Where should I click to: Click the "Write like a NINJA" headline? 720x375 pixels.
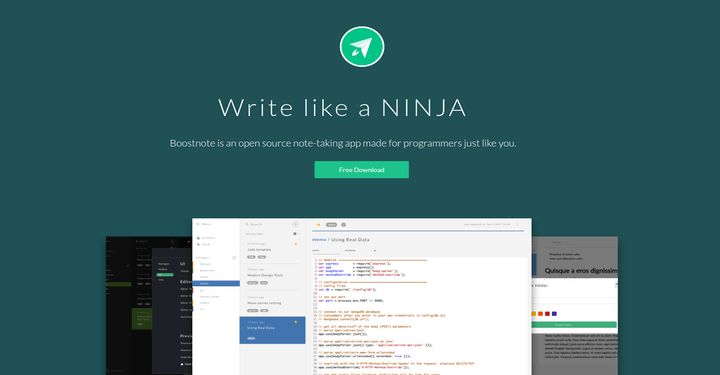pyautogui.click(x=343, y=107)
